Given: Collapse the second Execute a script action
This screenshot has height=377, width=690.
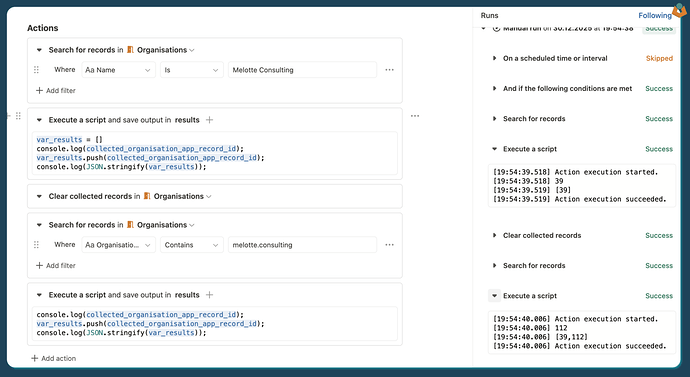Looking at the screenshot, I should 39,295.
